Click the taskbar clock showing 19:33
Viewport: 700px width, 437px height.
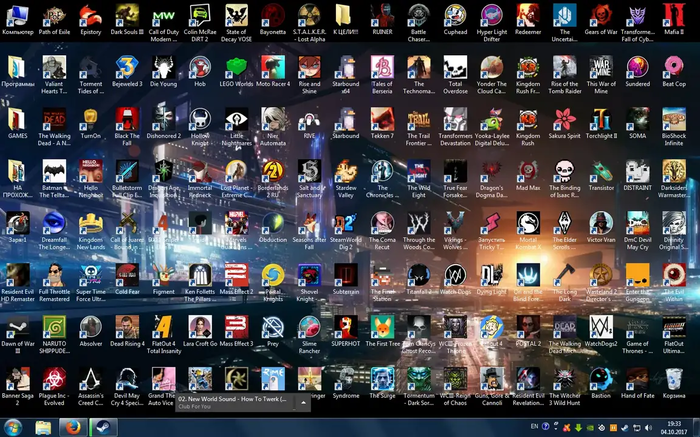tap(672, 427)
